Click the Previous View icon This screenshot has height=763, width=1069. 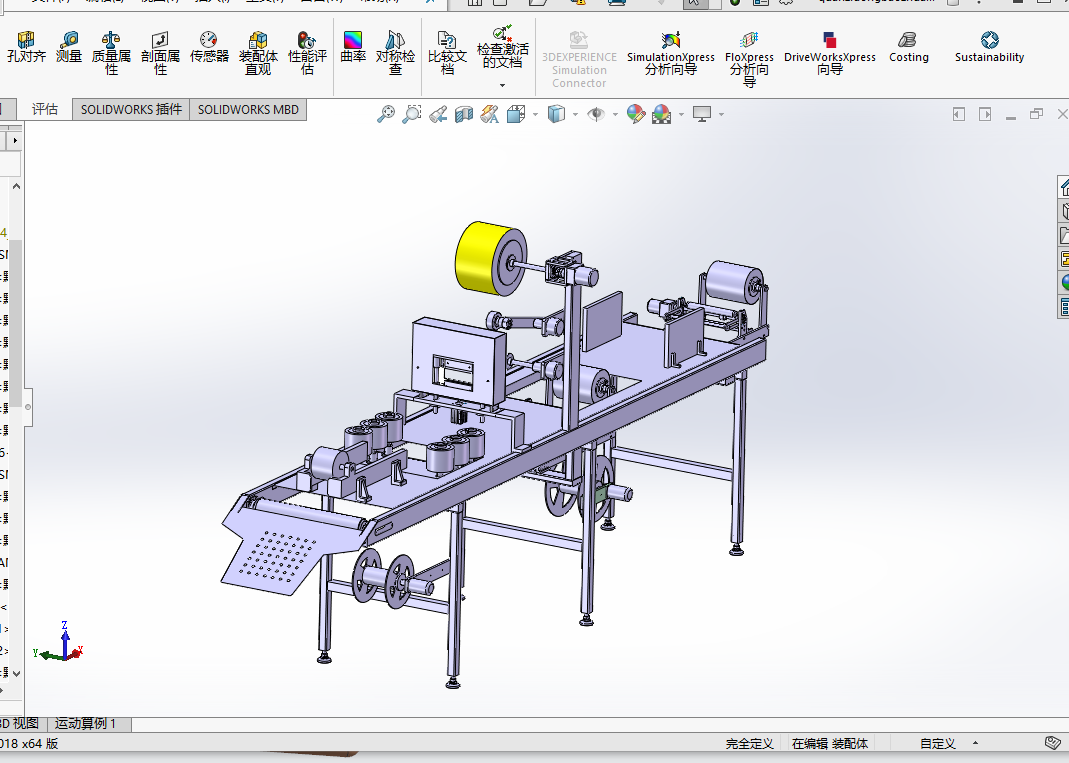438,114
